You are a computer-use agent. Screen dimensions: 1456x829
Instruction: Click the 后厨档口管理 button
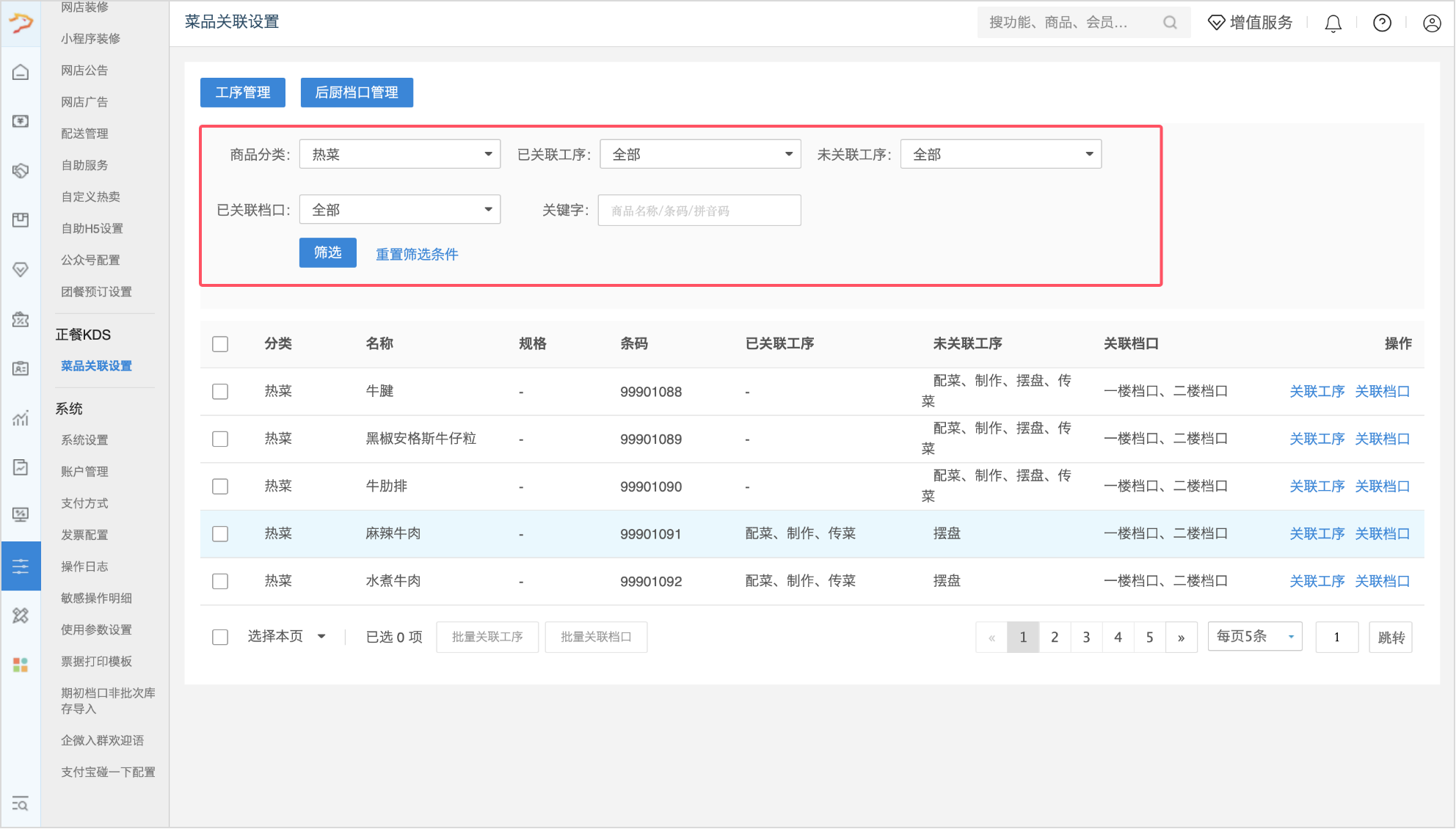point(357,92)
